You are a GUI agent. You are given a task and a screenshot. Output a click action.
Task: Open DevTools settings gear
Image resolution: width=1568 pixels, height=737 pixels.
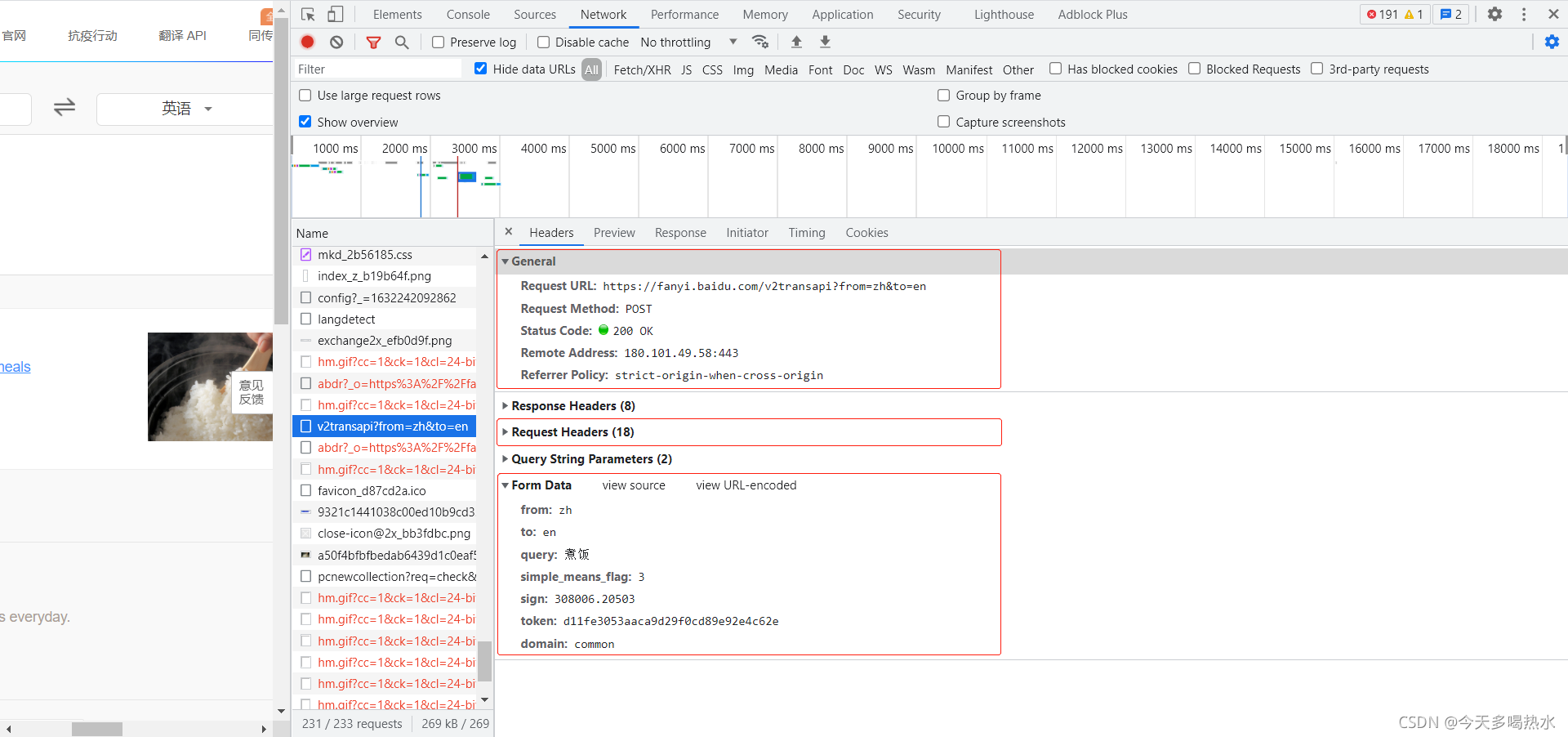(x=1494, y=15)
